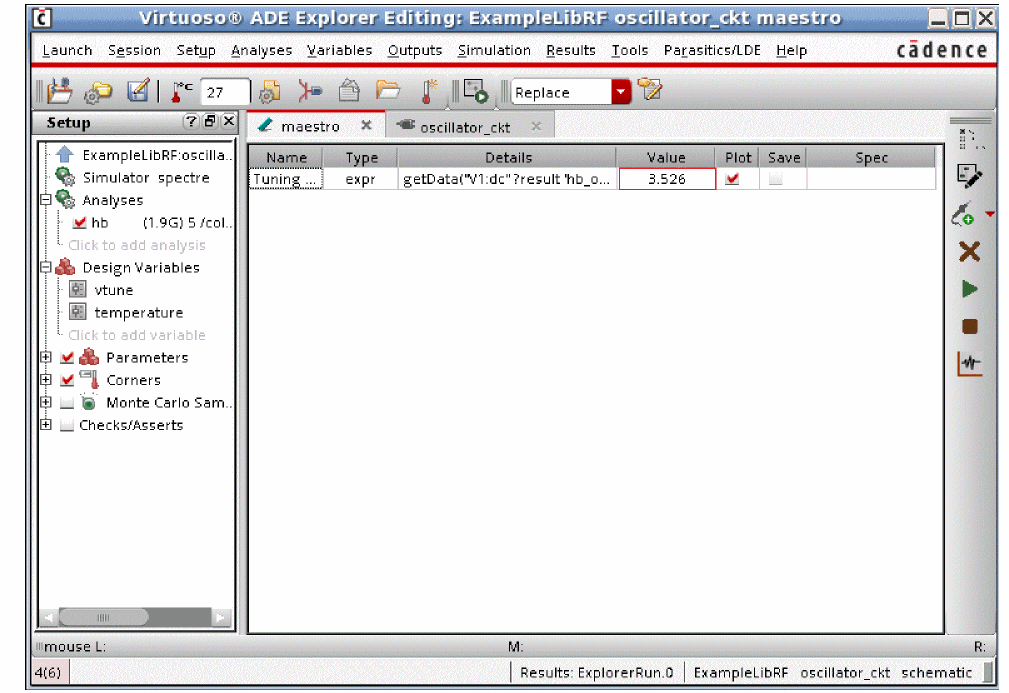This screenshot has width=1009, height=693.
Task: Open the Results menu
Action: pyautogui.click(x=570, y=50)
